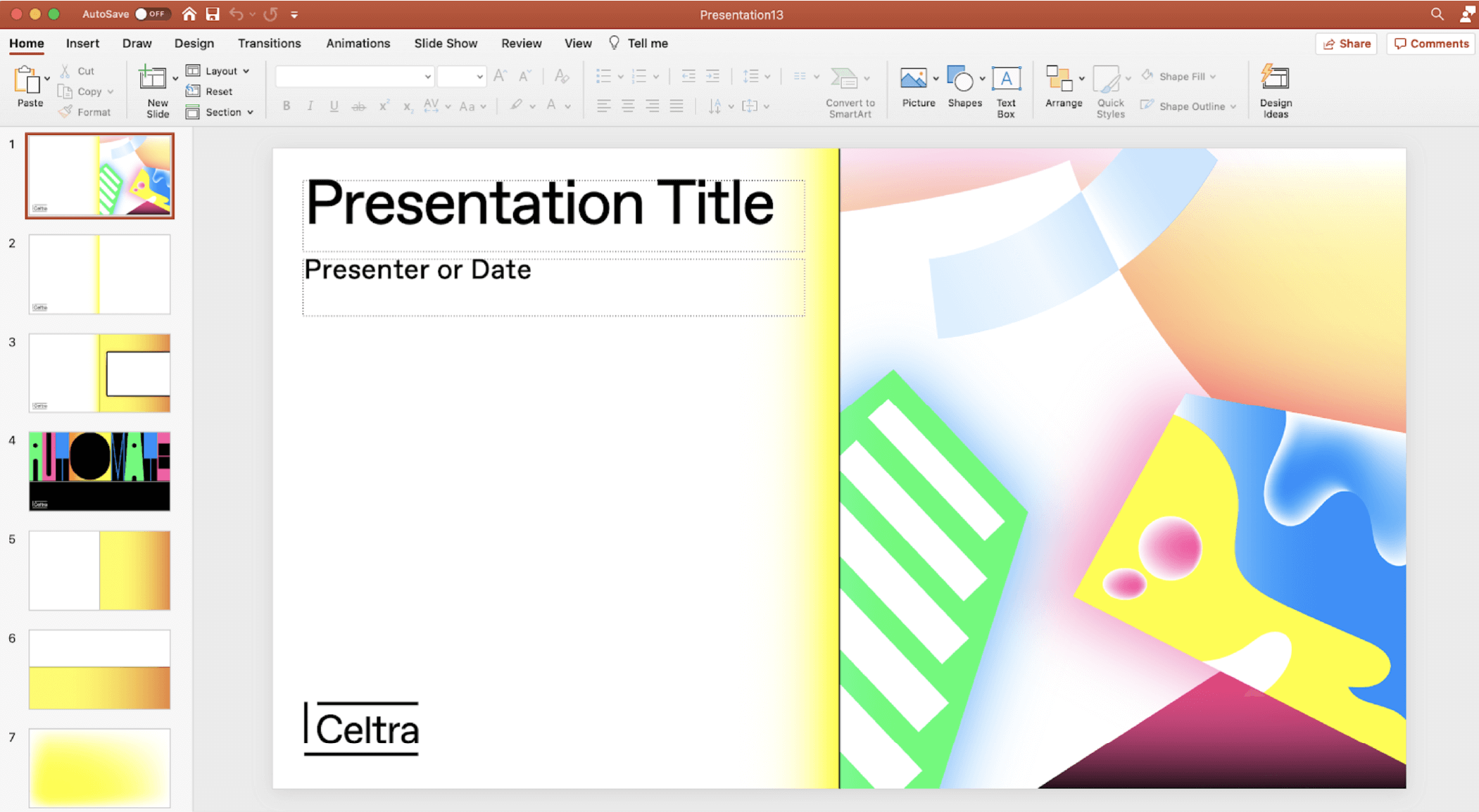Viewport: 1479px width, 812px height.
Task: Toggle the AutoSave switch
Action: (x=150, y=14)
